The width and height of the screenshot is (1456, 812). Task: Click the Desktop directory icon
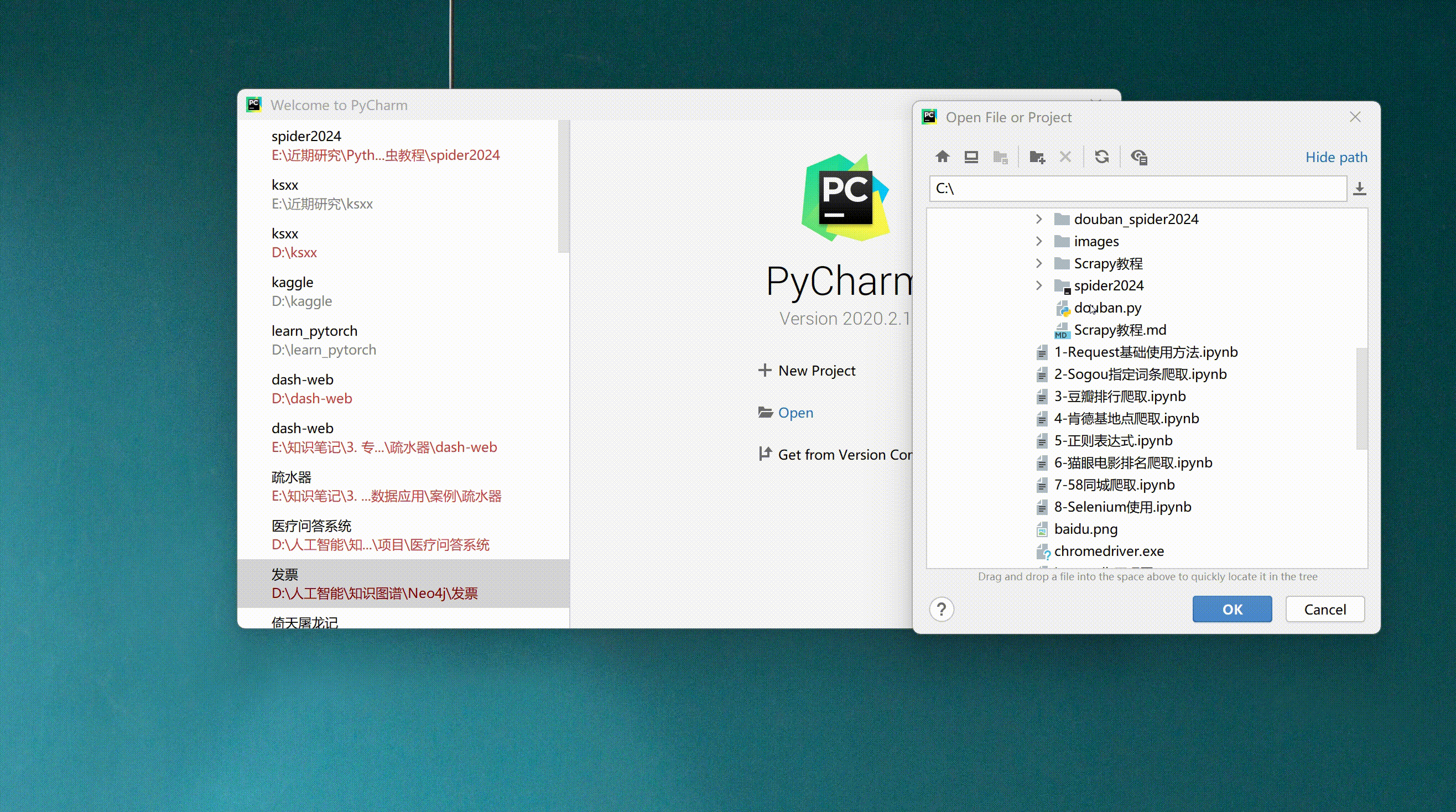point(971,157)
